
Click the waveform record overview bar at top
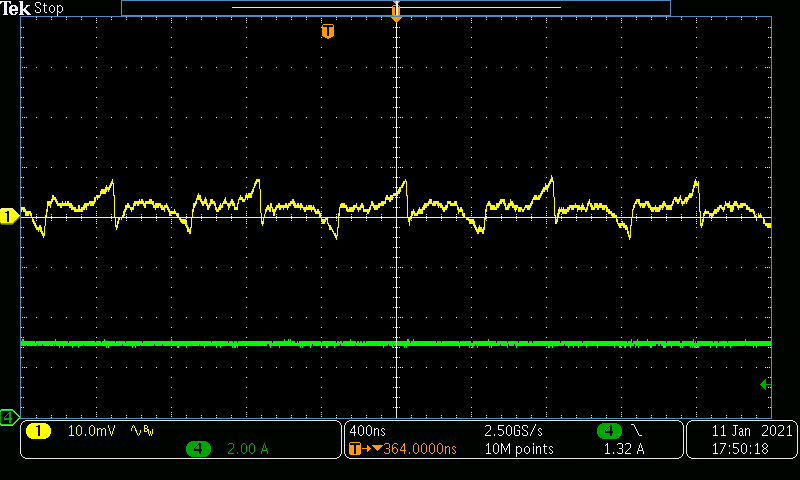(396, 8)
